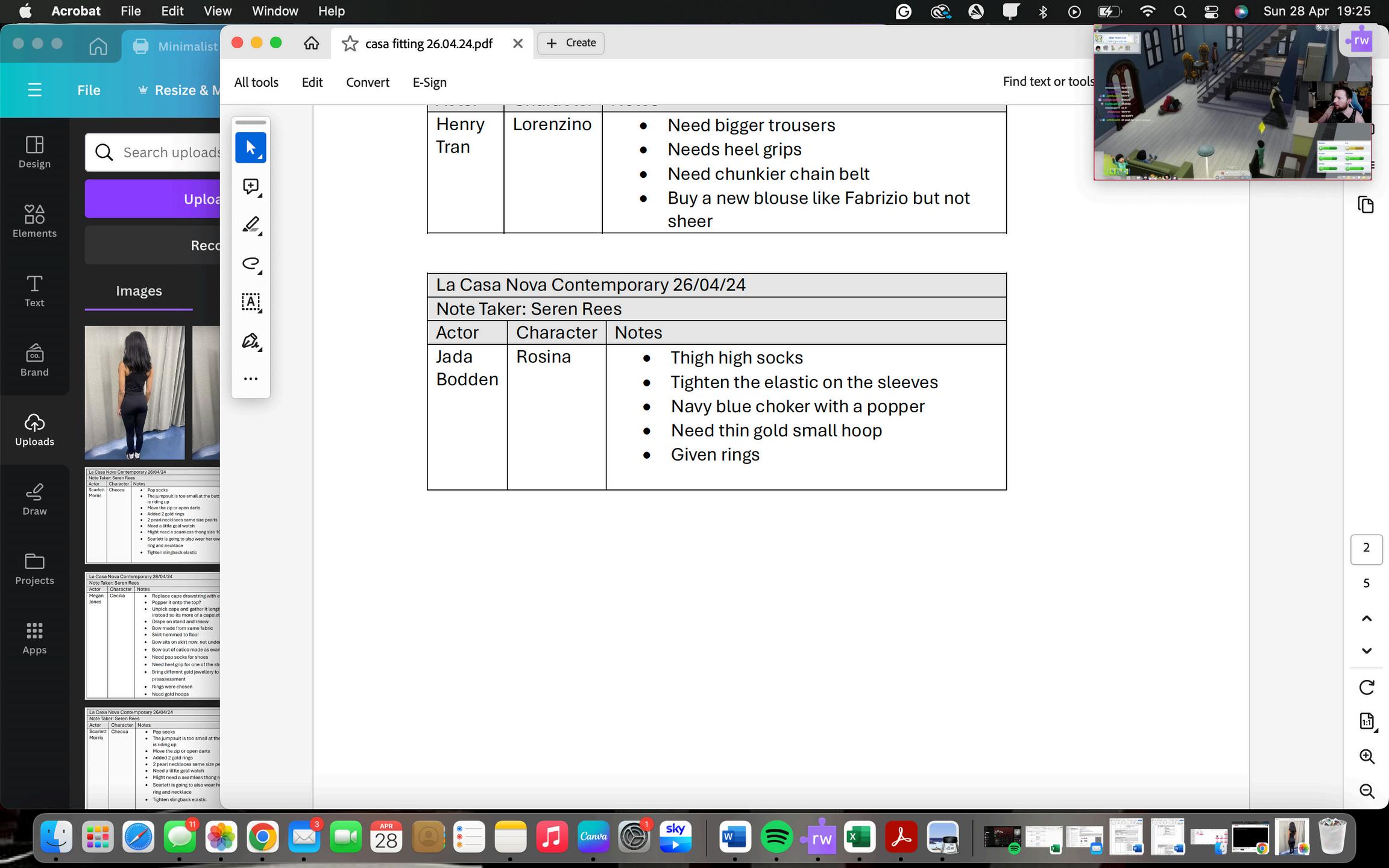
Task: Click the Create new tab button
Action: tap(570, 43)
